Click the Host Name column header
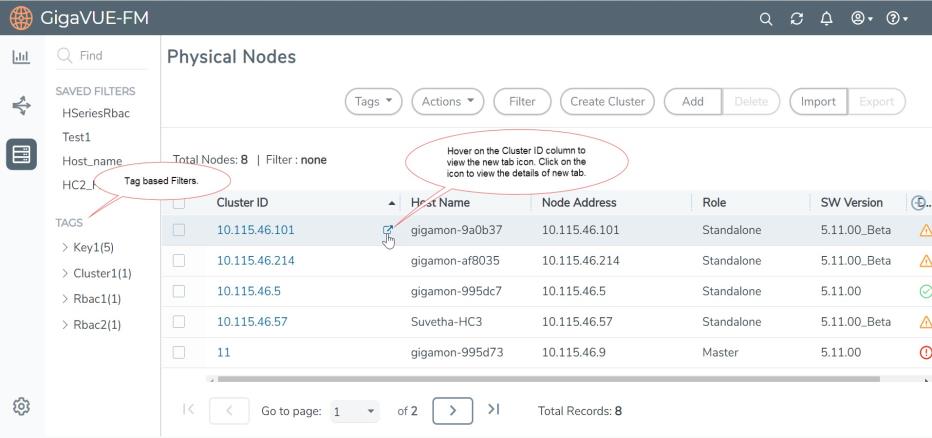Viewport: 932px width, 438px height. tap(440, 203)
